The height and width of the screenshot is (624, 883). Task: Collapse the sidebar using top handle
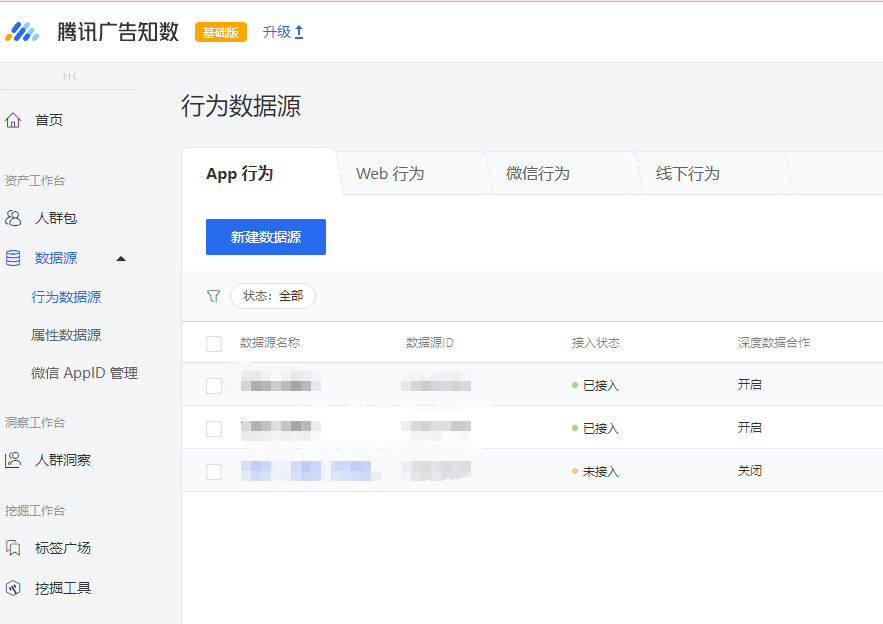point(69,76)
